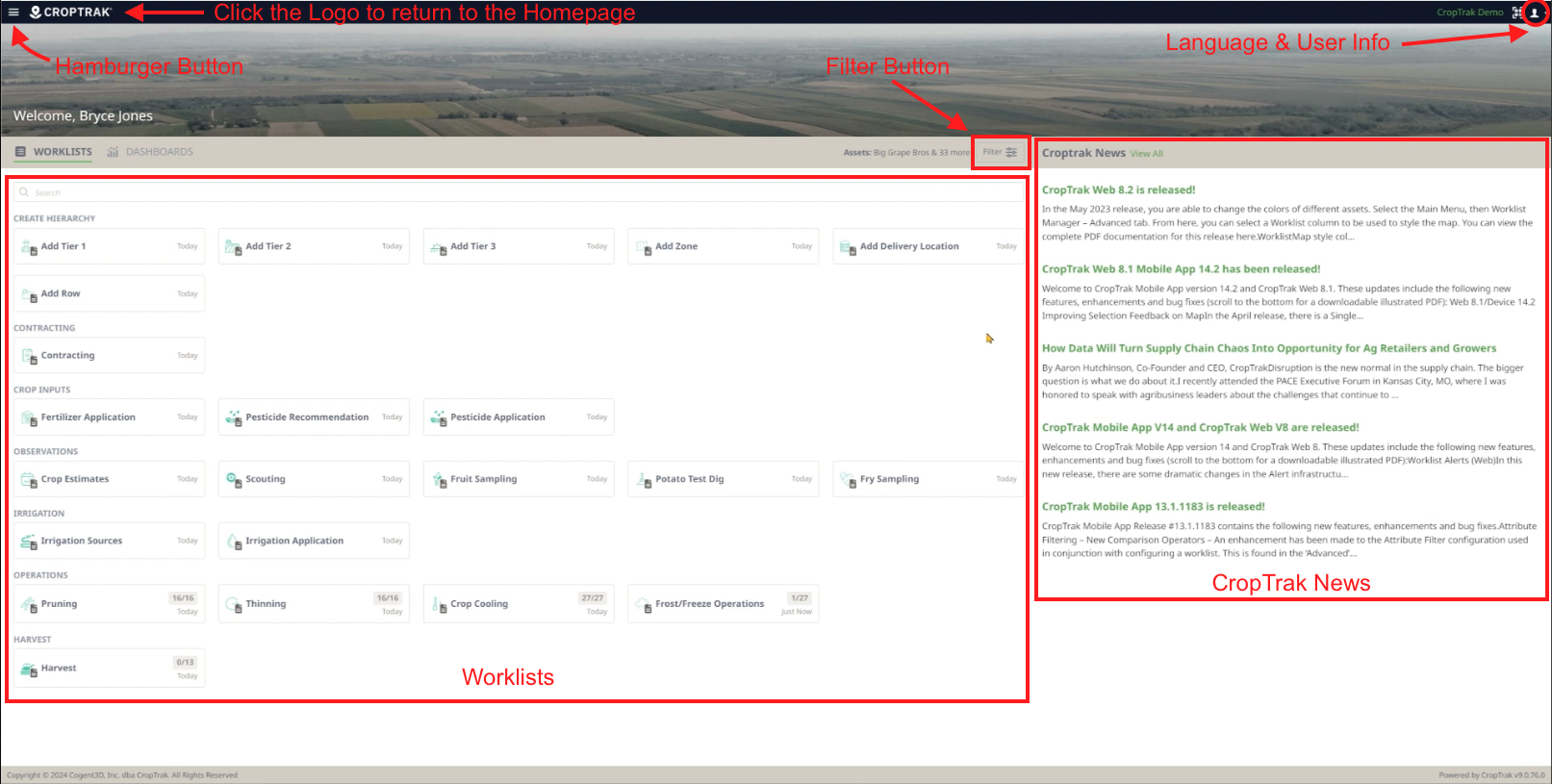
Task: Open the Thinning worklist icon
Action: click(x=234, y=605)
